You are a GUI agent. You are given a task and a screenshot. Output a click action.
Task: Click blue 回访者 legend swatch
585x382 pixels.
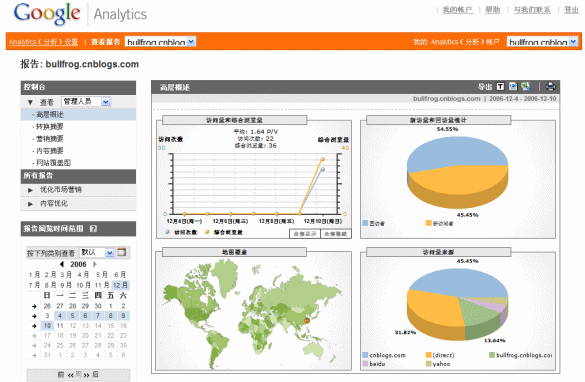pyautogui.click(x=365, y=223)
